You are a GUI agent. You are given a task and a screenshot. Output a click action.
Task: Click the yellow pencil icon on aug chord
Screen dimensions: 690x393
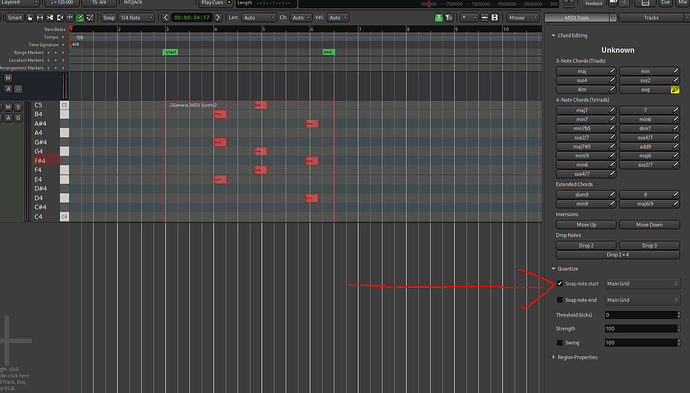[x=675, y=89]
